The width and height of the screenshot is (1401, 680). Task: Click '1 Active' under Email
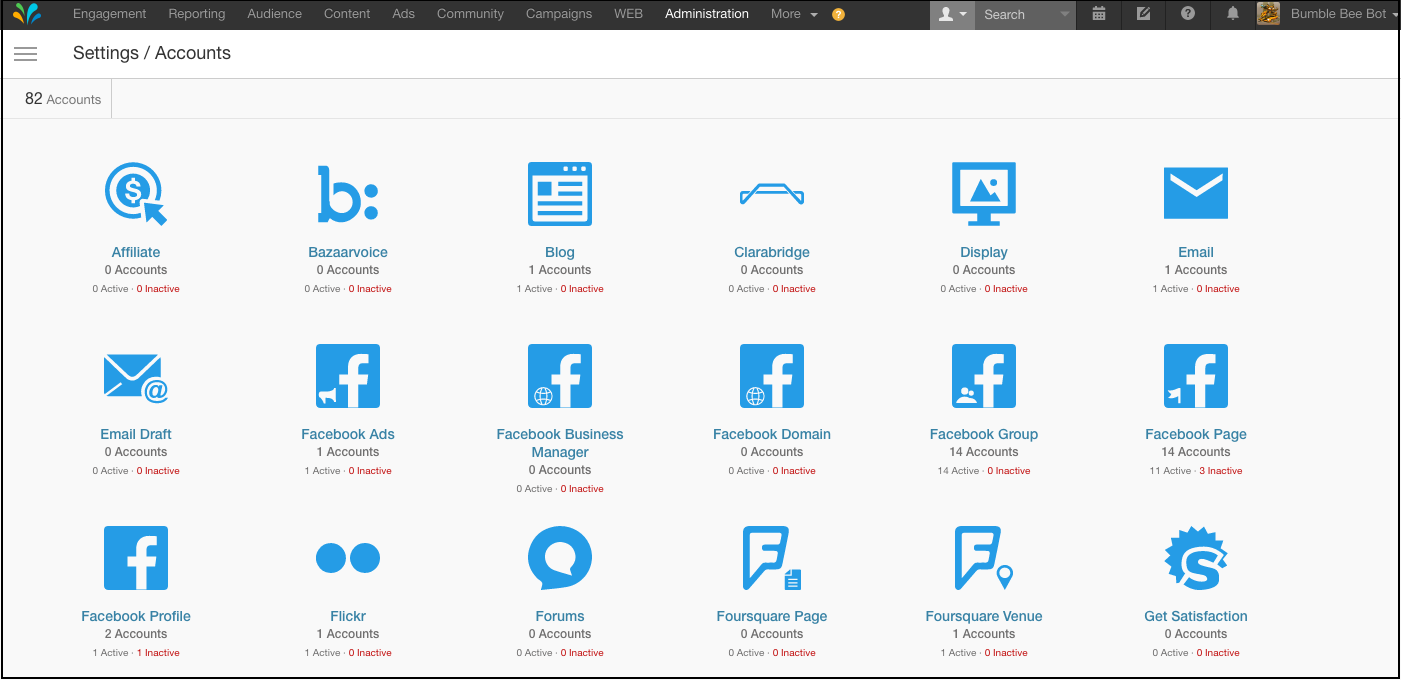(1171, 289)
